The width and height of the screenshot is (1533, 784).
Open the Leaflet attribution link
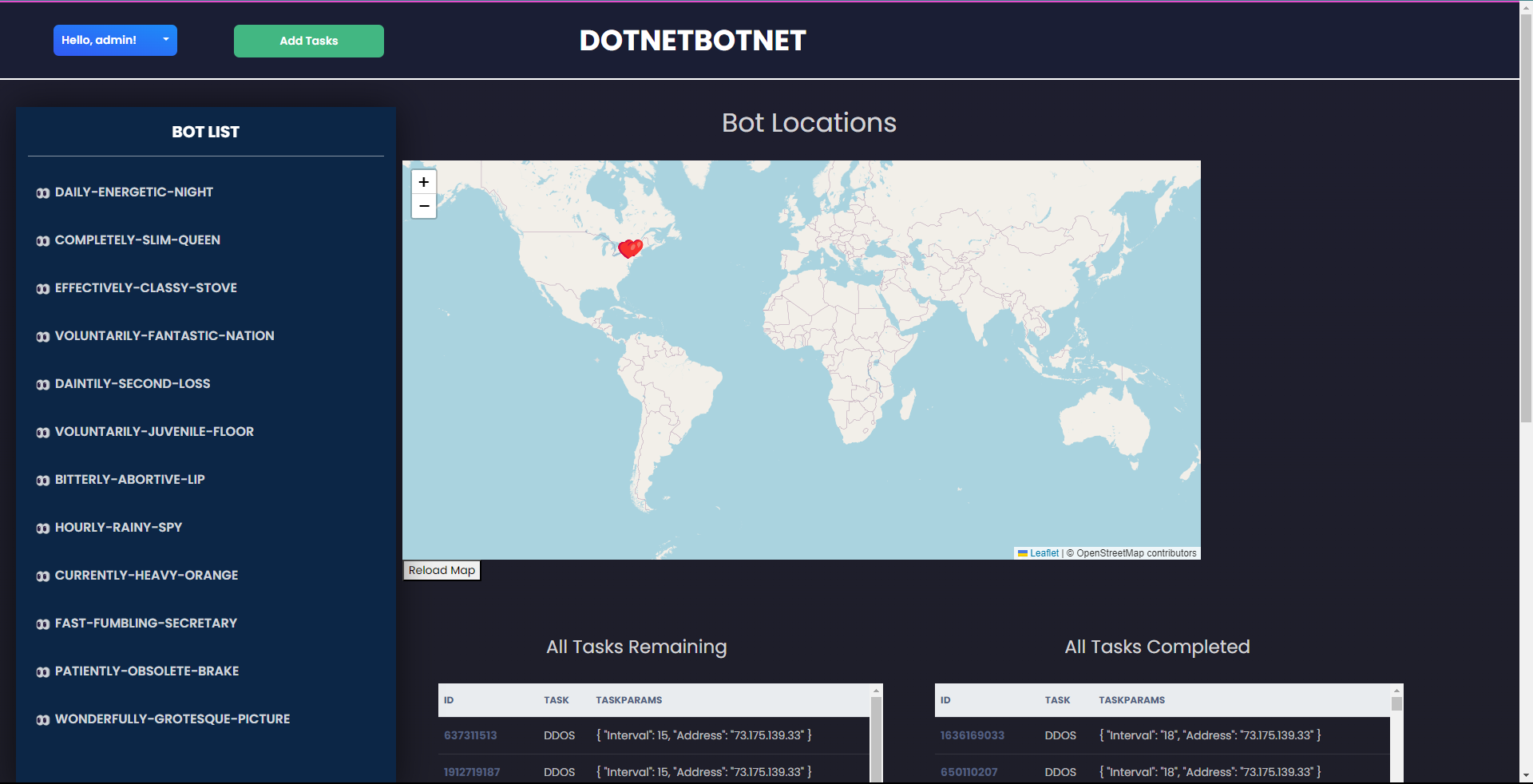pos(1044,553)
